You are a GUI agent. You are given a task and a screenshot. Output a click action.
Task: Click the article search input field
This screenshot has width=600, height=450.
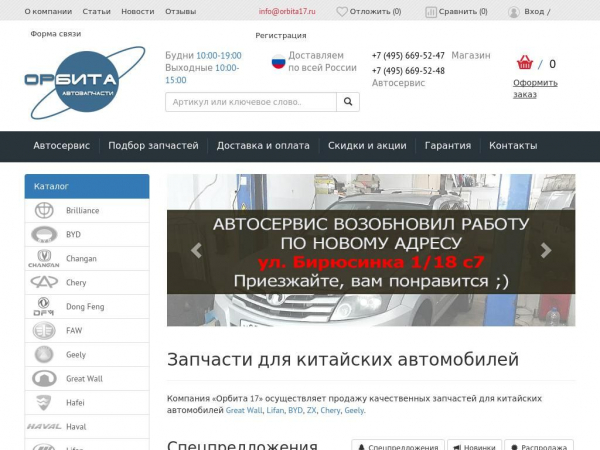(250, 102)
